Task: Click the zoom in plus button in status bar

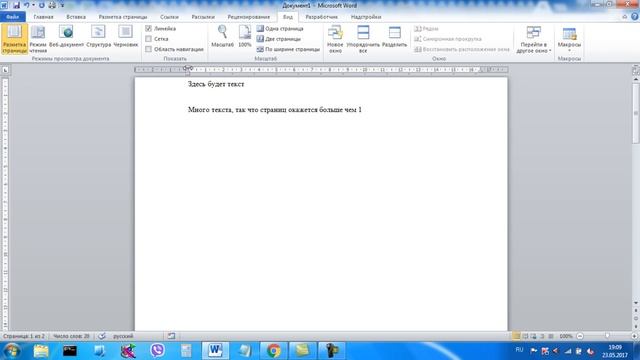Action: coord(635,336)
